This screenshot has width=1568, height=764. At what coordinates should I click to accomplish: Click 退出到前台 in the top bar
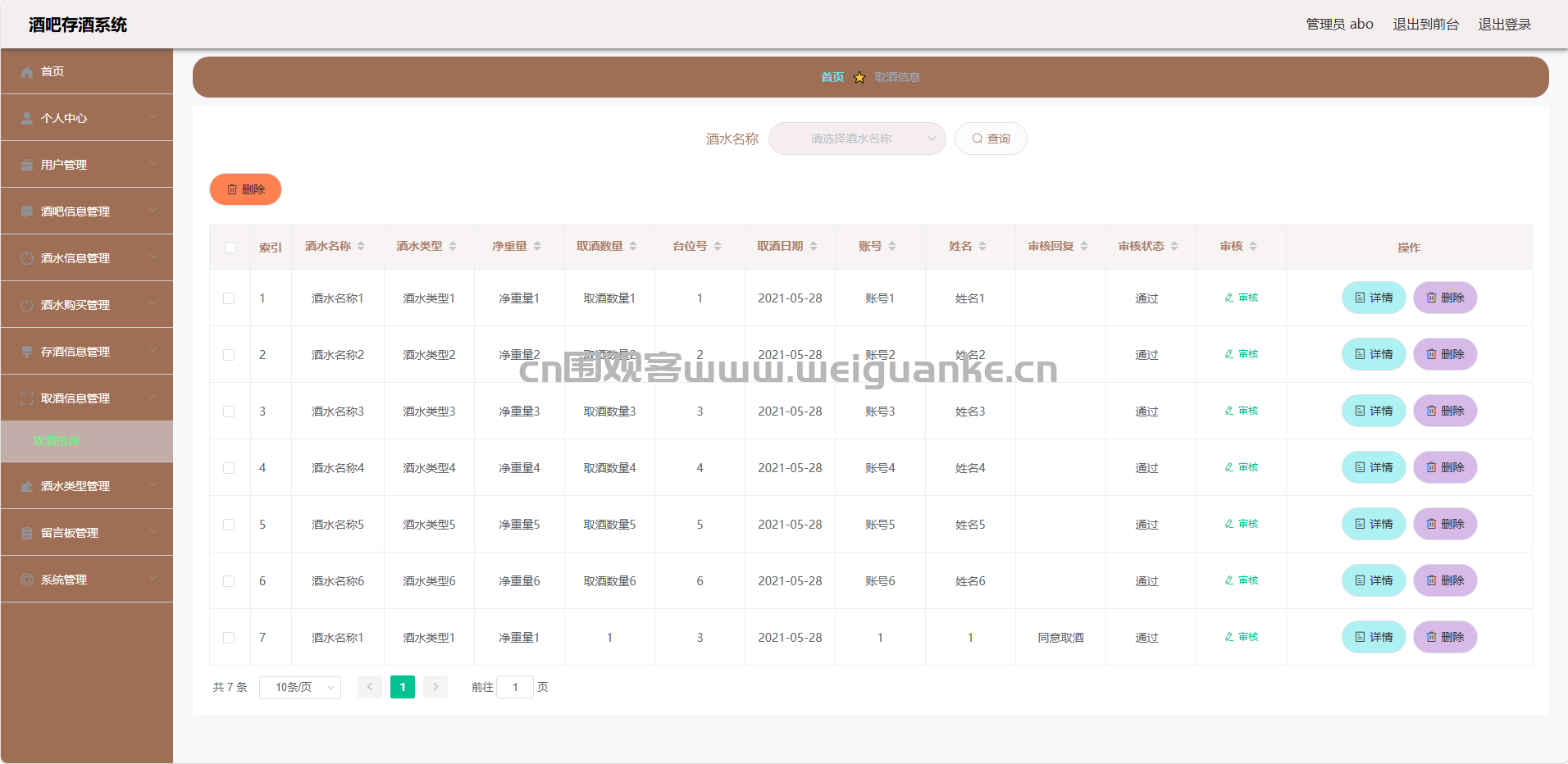1426,25
